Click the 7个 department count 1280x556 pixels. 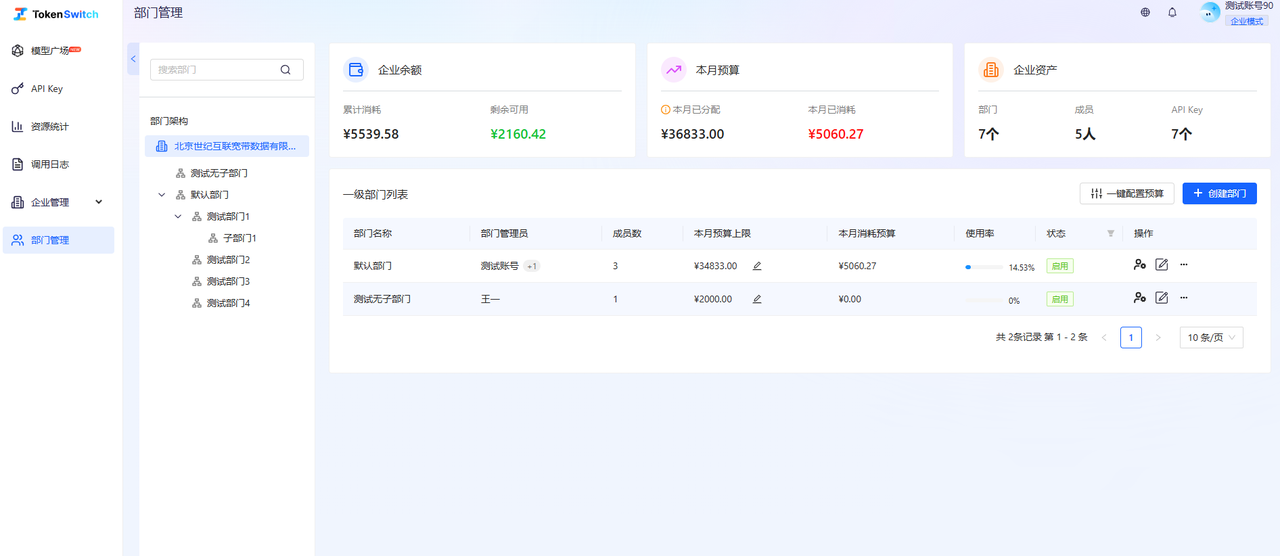point(988,134)
